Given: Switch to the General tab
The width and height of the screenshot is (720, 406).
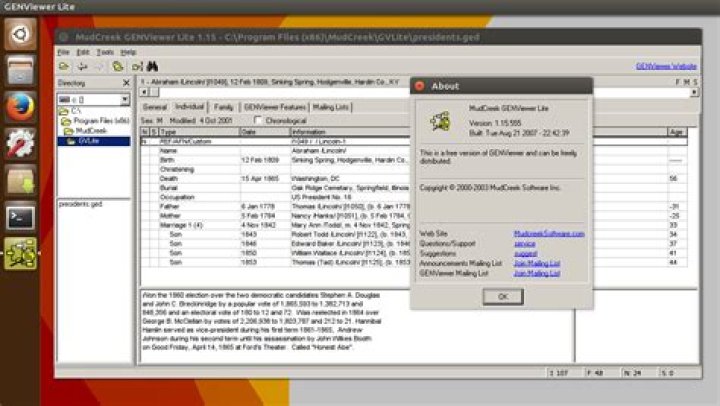Looking at the screenshot, I should click(155, 107).
